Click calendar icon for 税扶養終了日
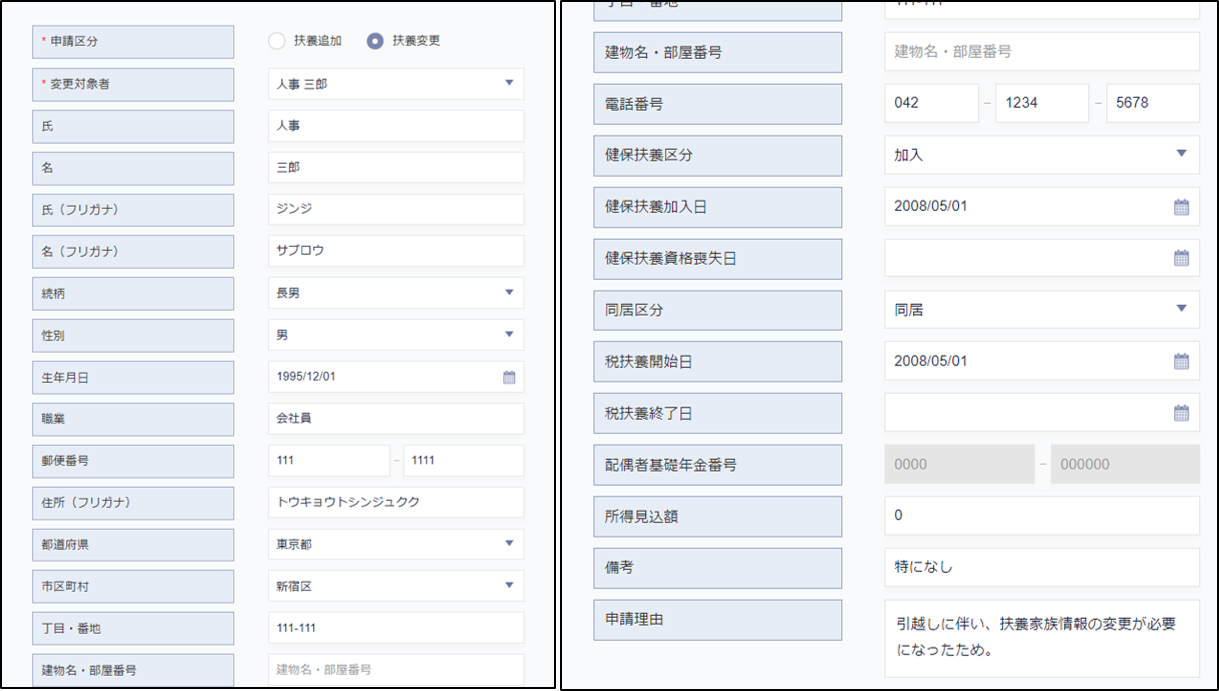The width and height of the screenshot is (1219, 691). 1181,413
